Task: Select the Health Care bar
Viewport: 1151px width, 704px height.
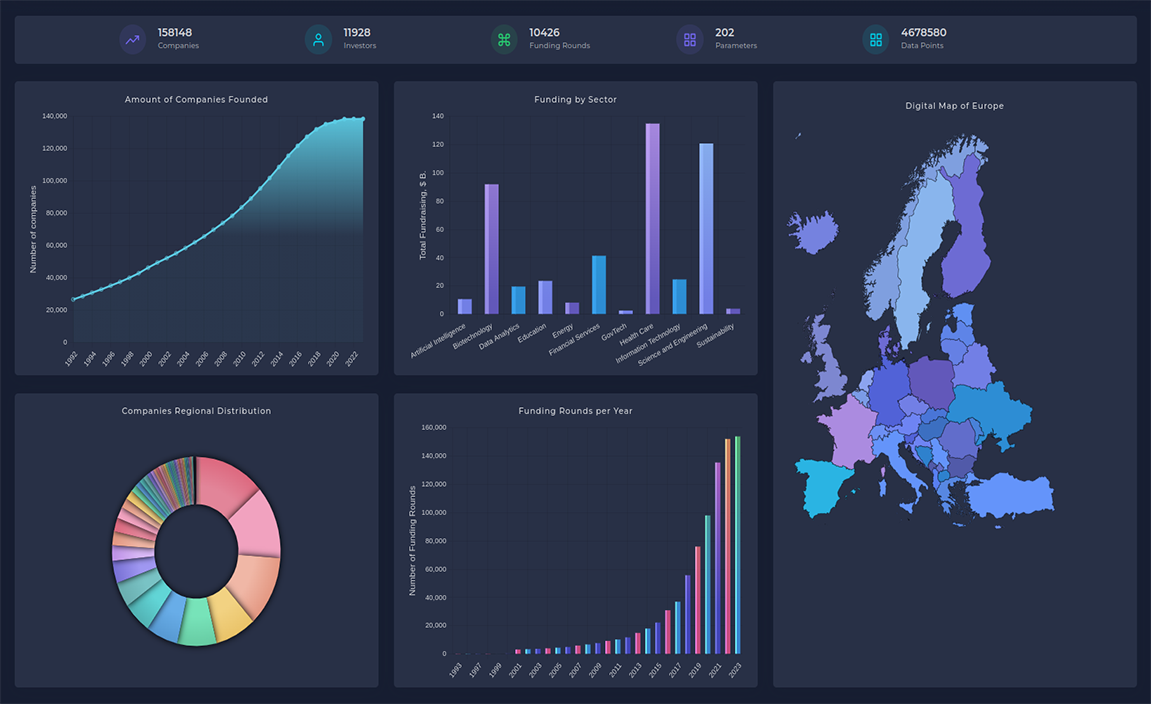Action: [652, 220]
